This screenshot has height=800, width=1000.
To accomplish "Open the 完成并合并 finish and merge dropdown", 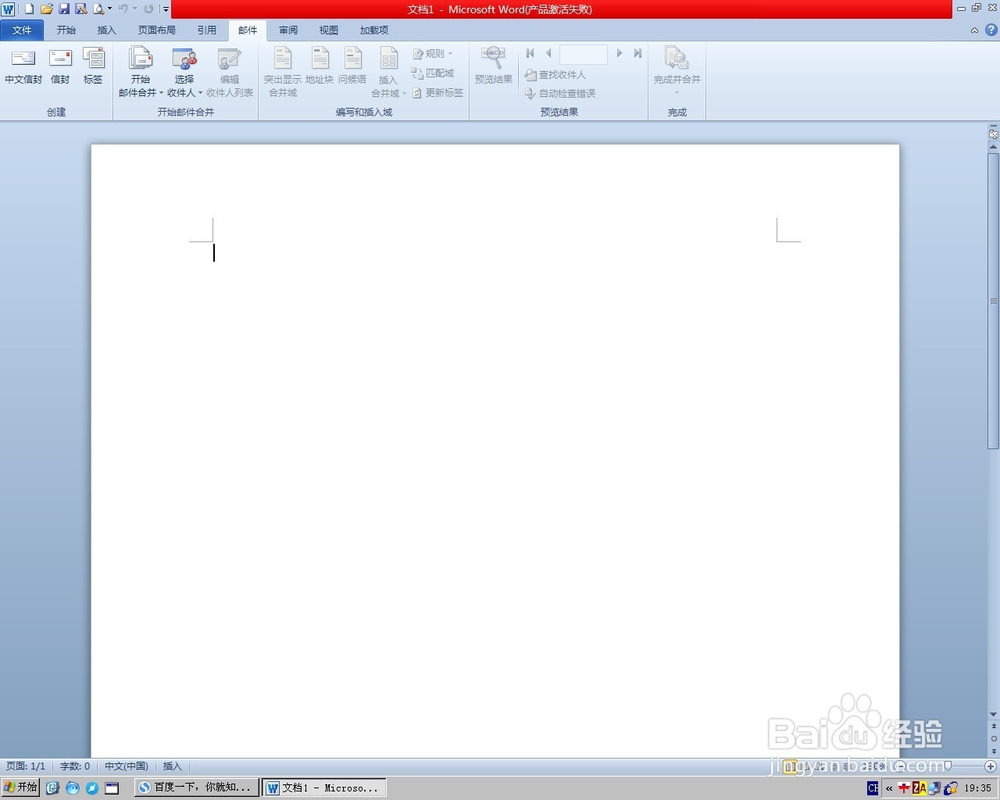I will pos(677,71).
